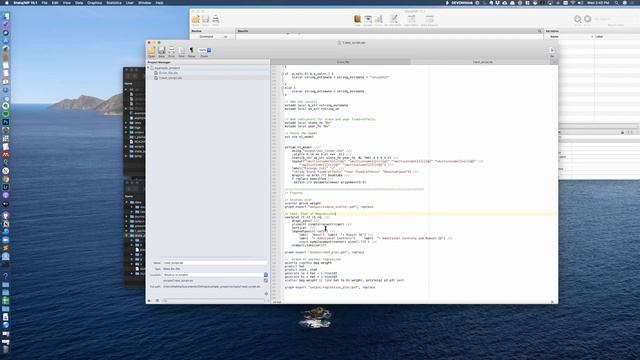Click Viewer icon in Stata main toolbar
Viewport: 640px width, 360px height.
tap(368, 20)
